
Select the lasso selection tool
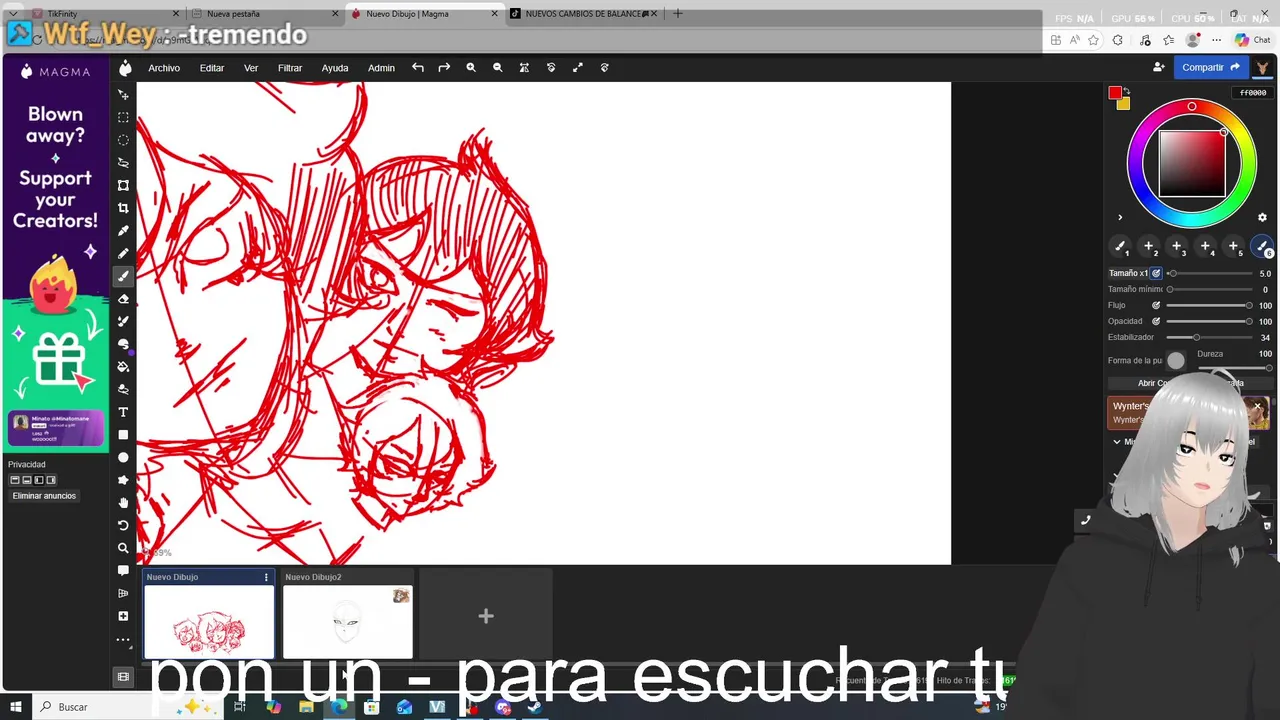[x=123, y=162]
